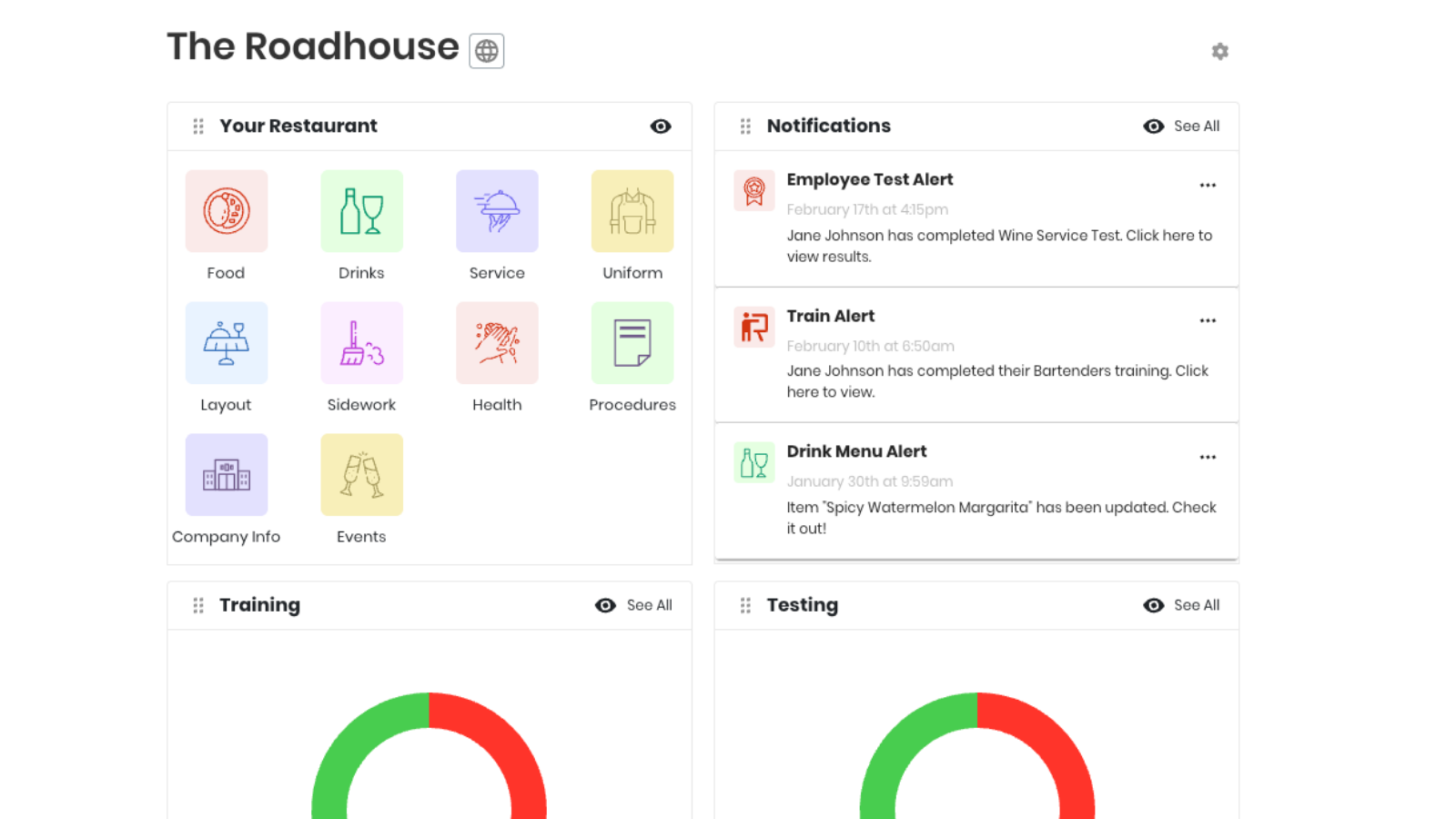Grab the Notifications panel drag handle
Viewport: 1456px width, 819px height.
click(x=745, y=126)
